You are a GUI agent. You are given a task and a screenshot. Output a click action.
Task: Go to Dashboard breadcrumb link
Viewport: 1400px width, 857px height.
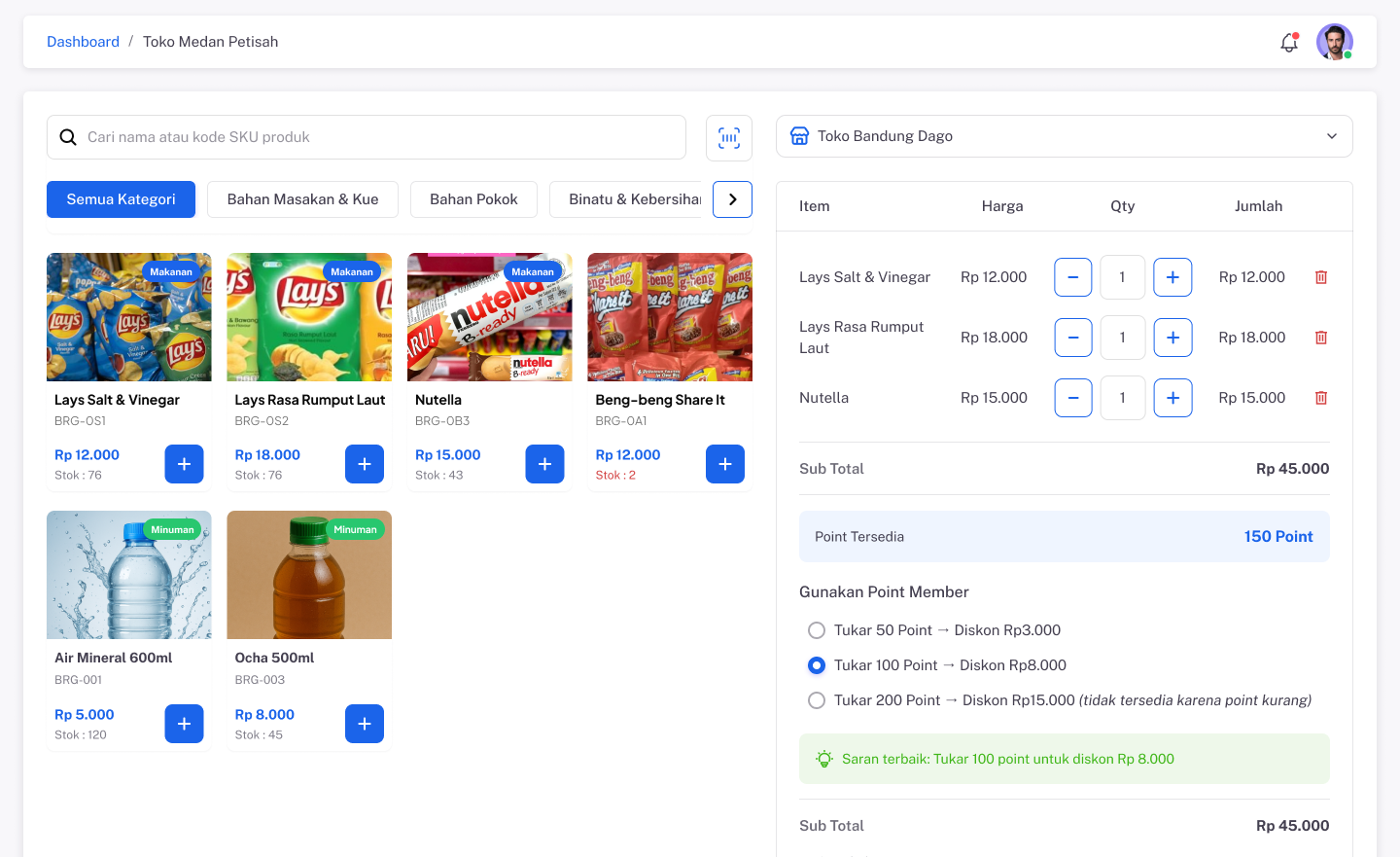pyautogui.click(x=83, y=42)
